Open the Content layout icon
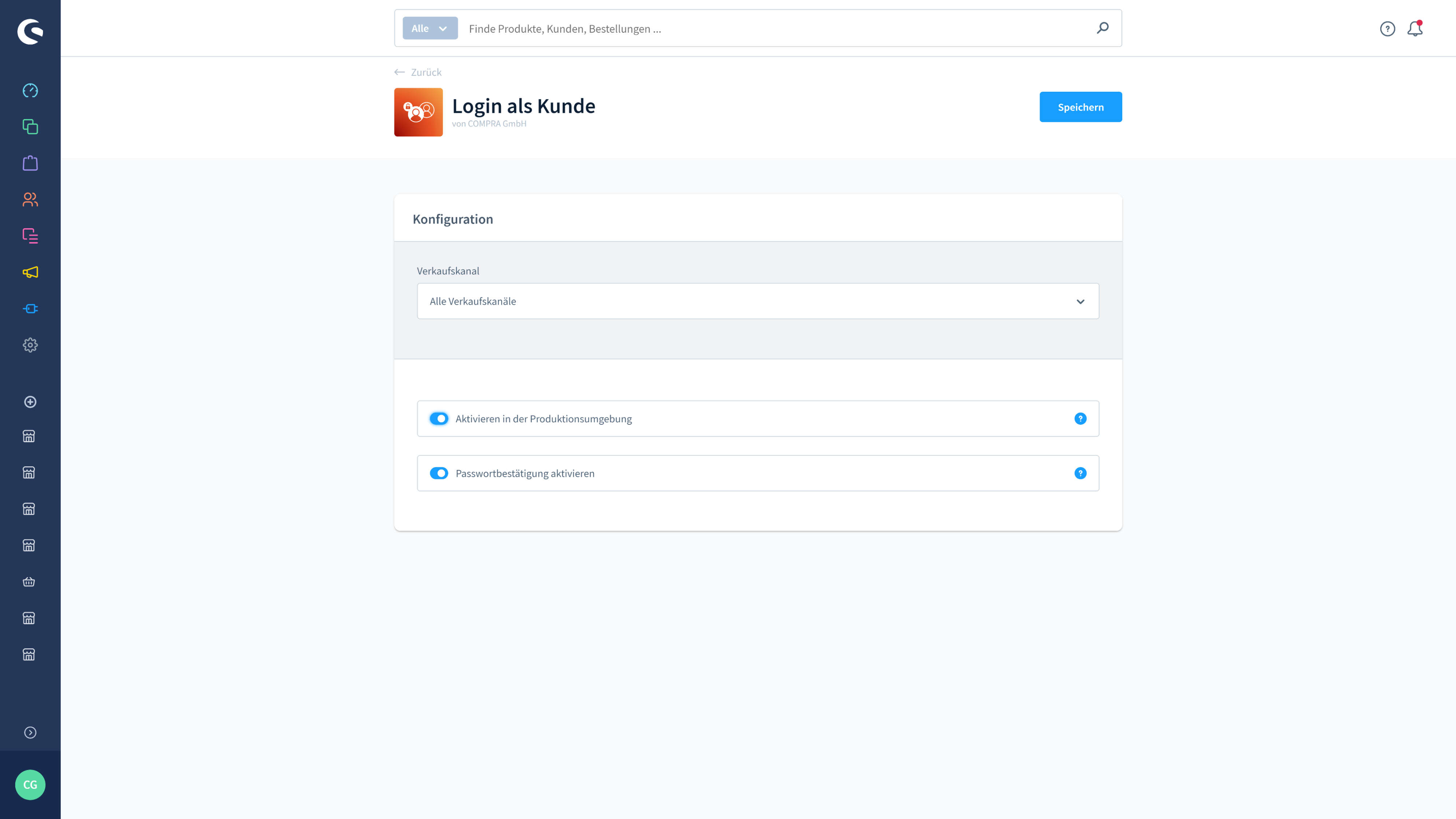The height and width of the screenshot is (819, 1456). pyautogui.click(x=30, y=236)
